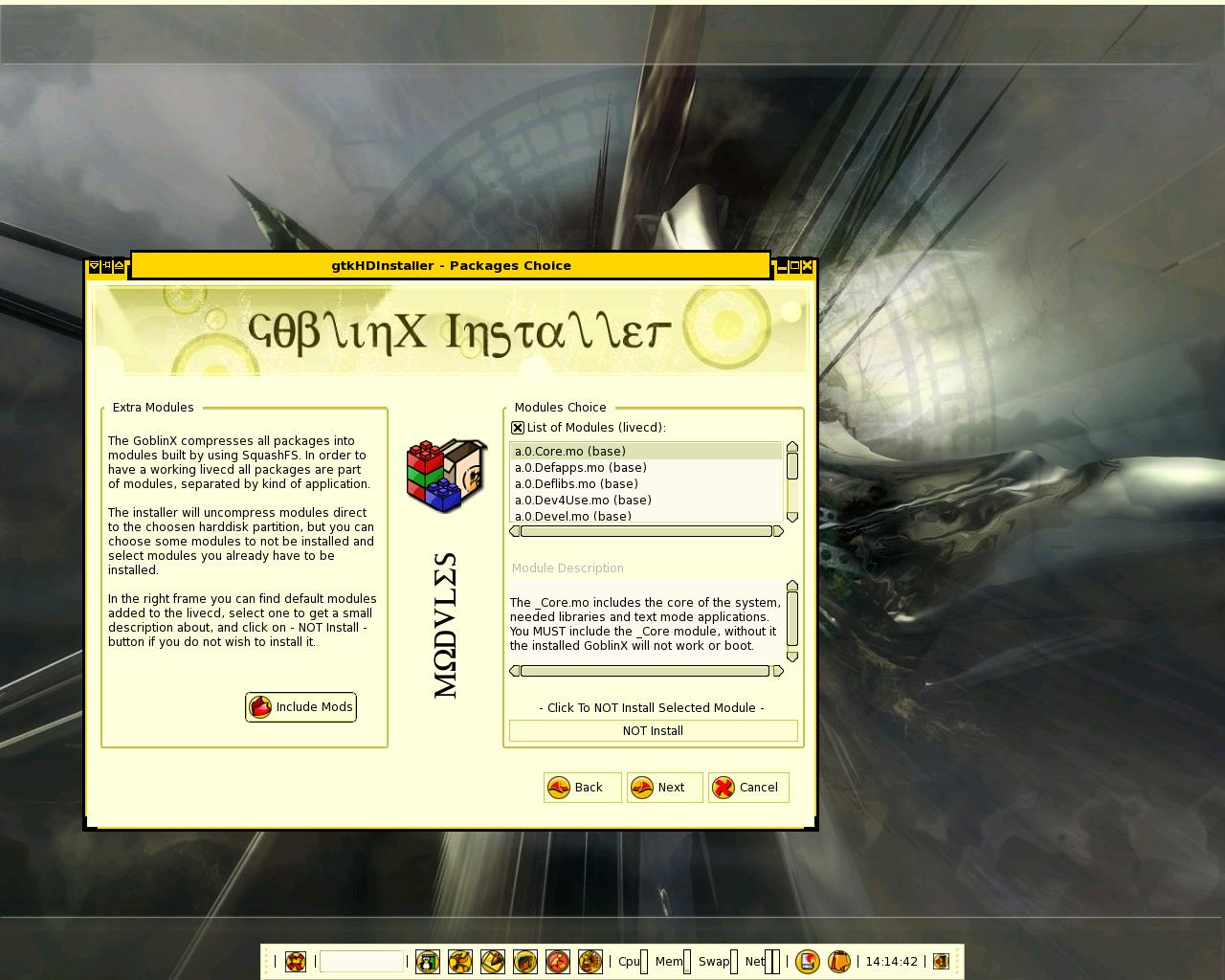Click the module list horizontal scroll-right arrow
Image resolution: width=1225 pixels, height=980 pixels.
778,531
